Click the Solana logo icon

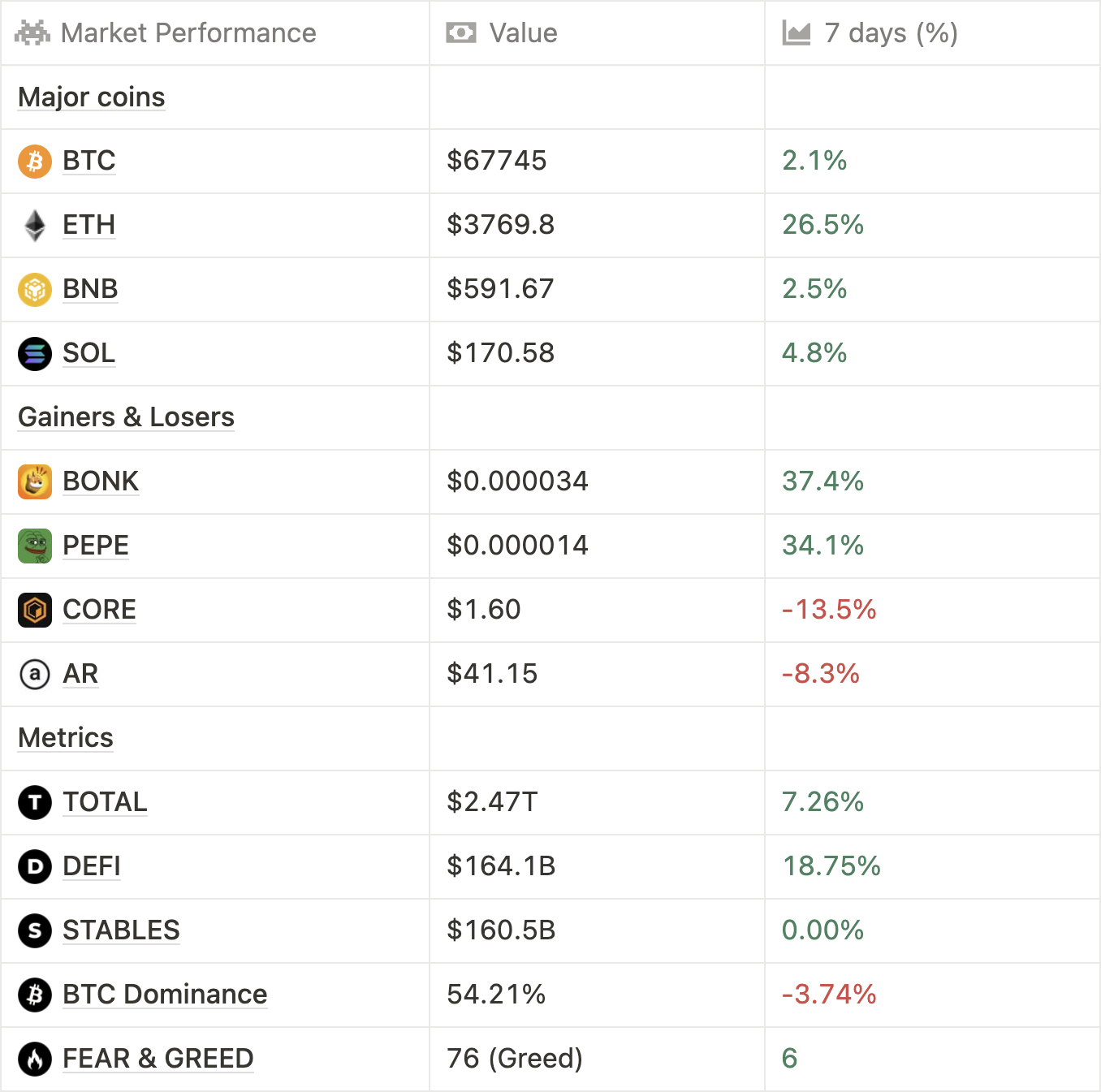coord(35,354)
